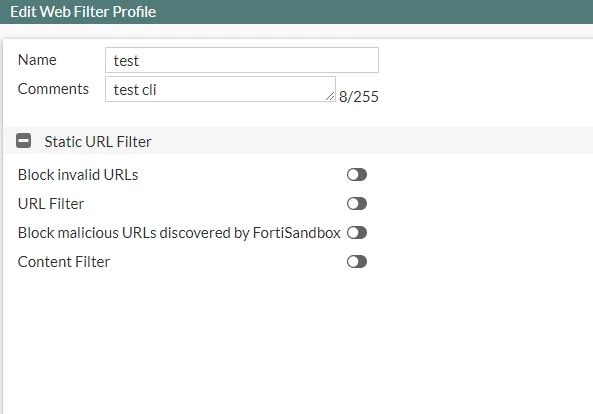Enable the Content Filter toggle
This screenshot has width=593, height=414.
tap(357, 262)
